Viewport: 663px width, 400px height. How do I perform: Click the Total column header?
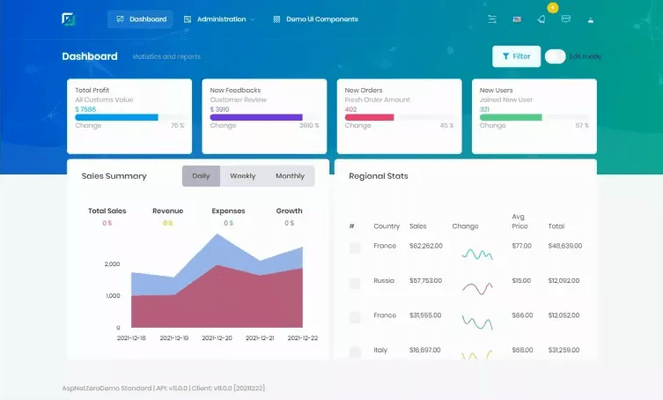[556, 226]
